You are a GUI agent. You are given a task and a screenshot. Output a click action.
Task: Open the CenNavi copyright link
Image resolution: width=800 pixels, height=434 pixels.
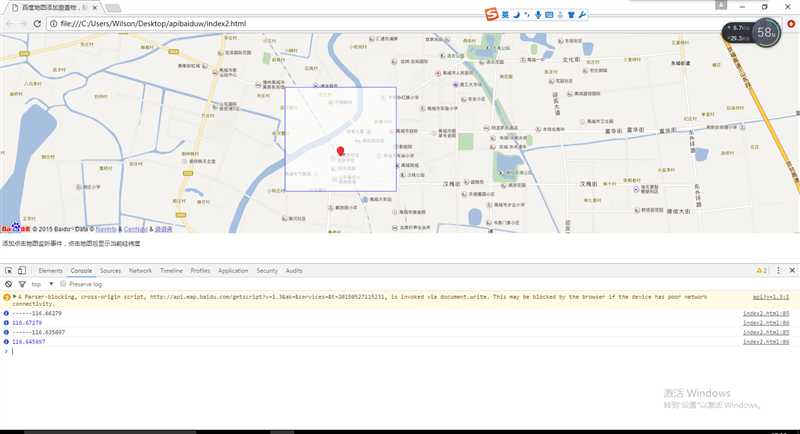click(x=135, y=229)
